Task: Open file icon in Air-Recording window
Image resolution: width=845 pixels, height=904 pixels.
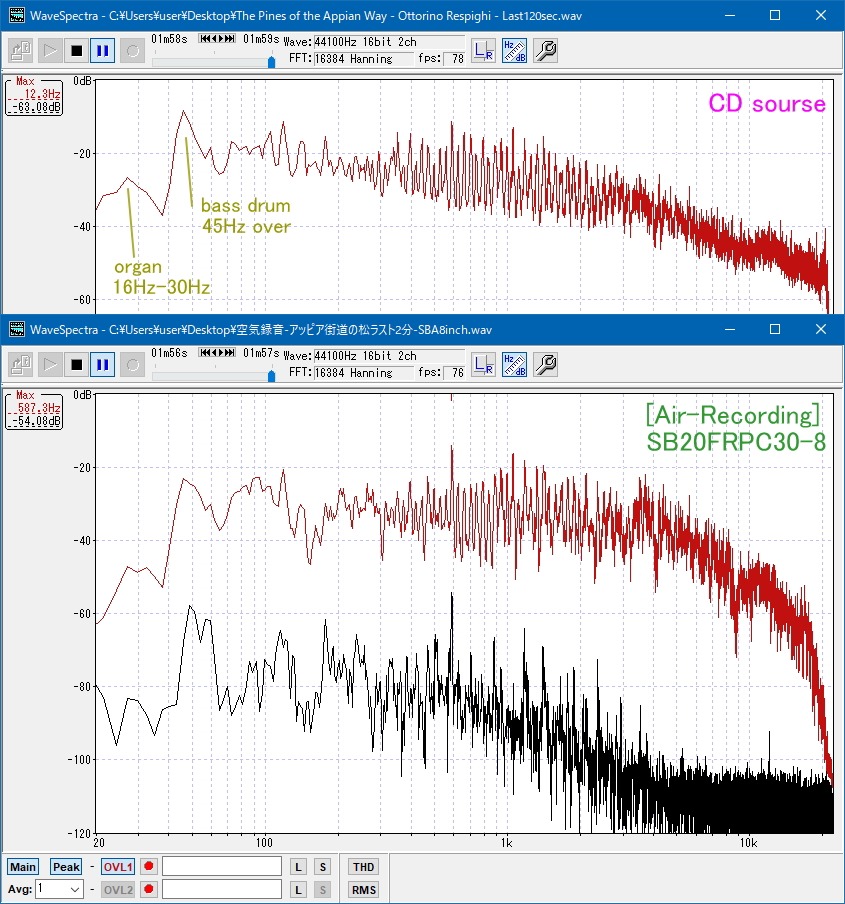Action: click(x=21, y=365)
